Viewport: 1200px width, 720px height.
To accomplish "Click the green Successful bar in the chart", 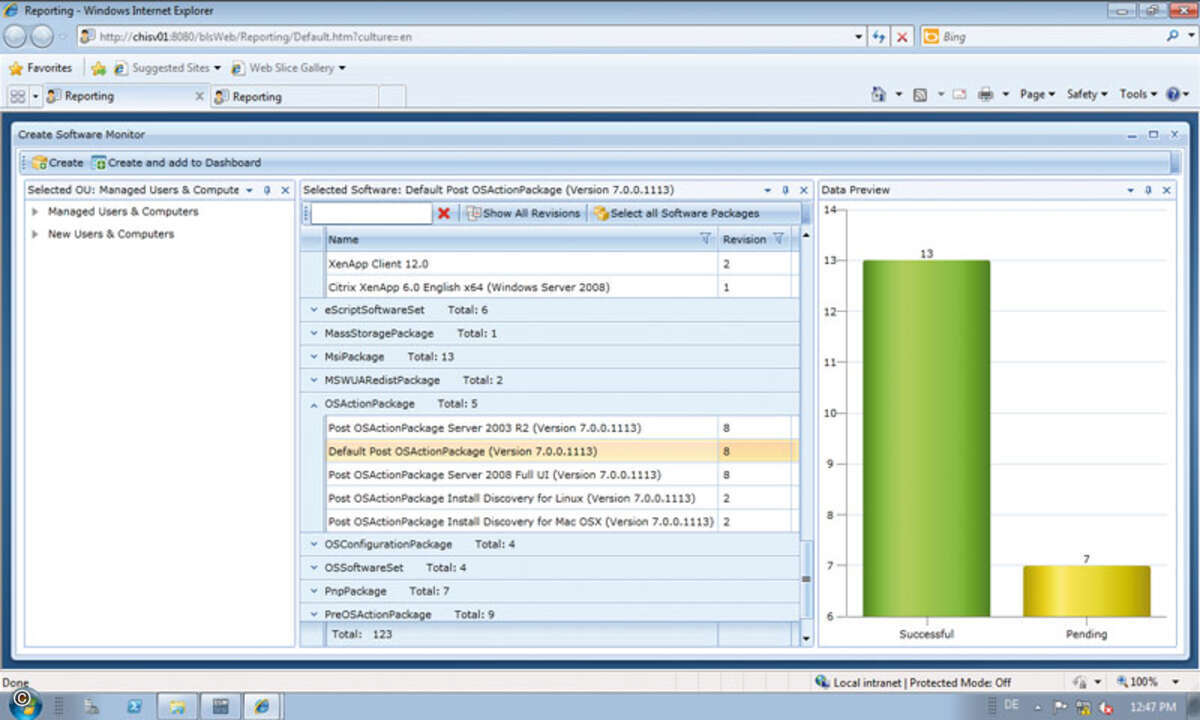I will coord(926,439).
